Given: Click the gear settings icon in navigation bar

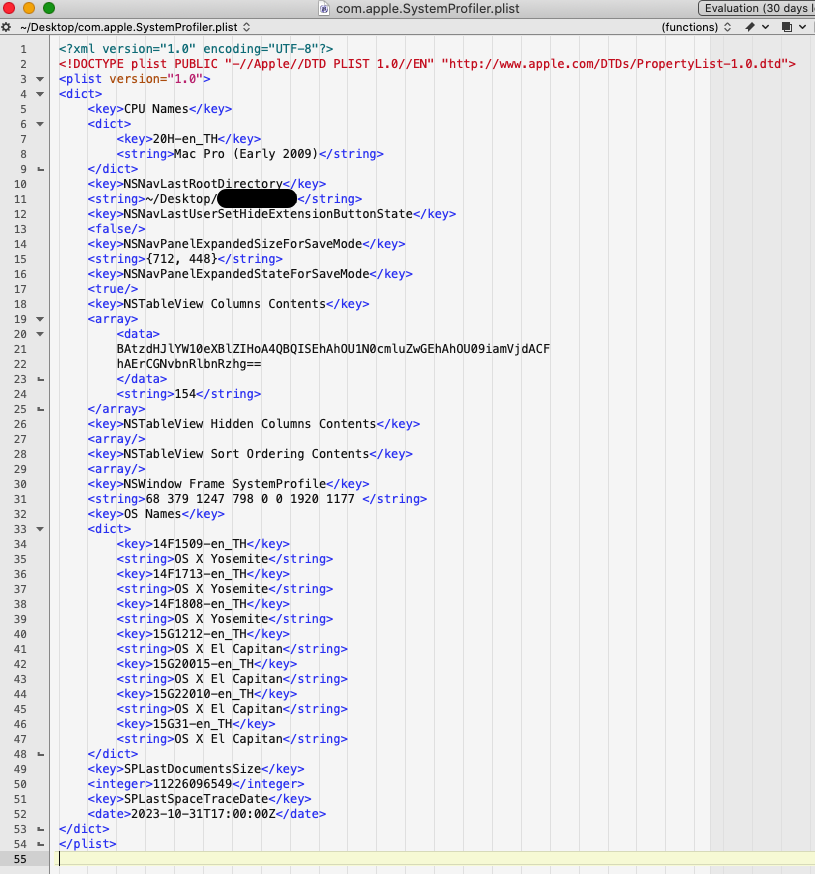Looking at the screenshot, I should point(6,27).
